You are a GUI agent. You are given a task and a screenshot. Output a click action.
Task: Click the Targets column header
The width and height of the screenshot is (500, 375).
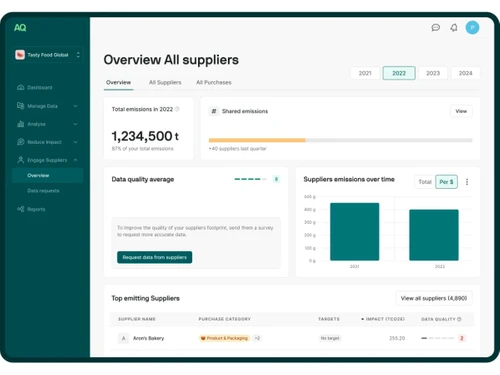click(x=329, y=319)
